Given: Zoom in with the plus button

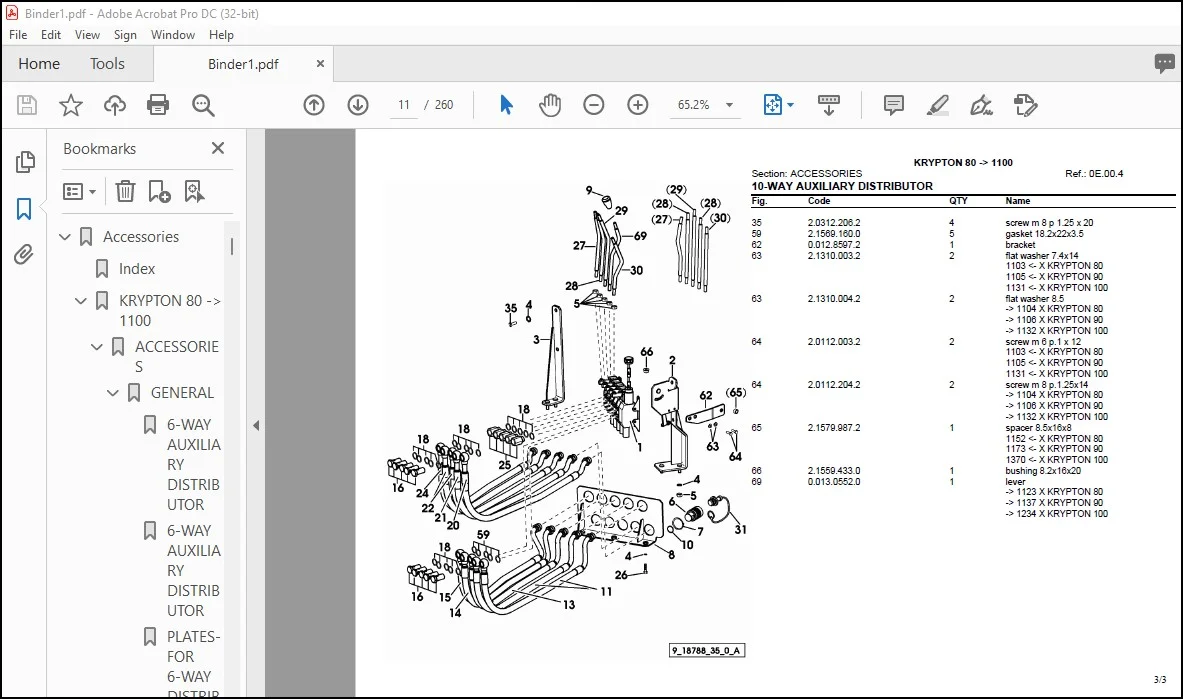Looking at the screenshot, I should coord(638,105).
